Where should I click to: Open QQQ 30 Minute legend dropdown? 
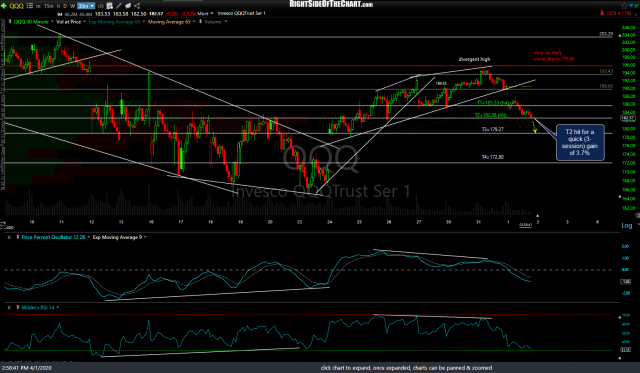tap(52, 22)
